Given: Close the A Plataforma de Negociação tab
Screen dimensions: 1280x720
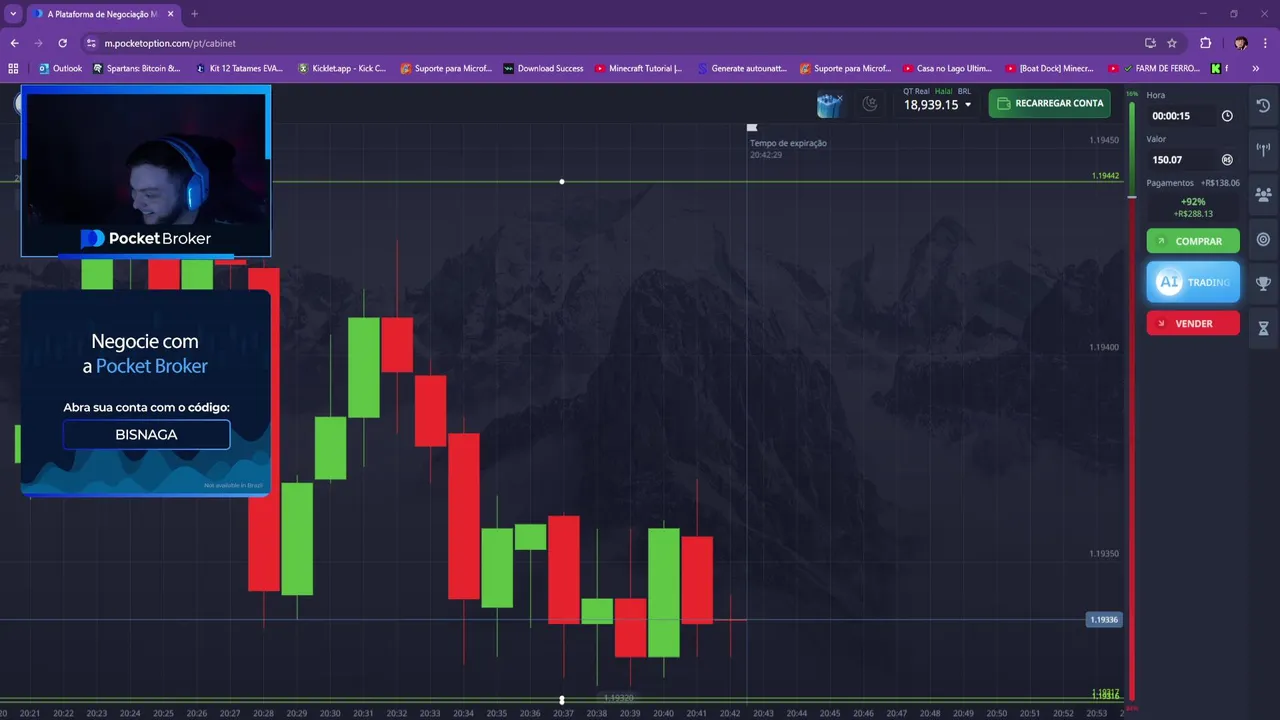Looking at the screenshot, I should (x=170, y=14).
